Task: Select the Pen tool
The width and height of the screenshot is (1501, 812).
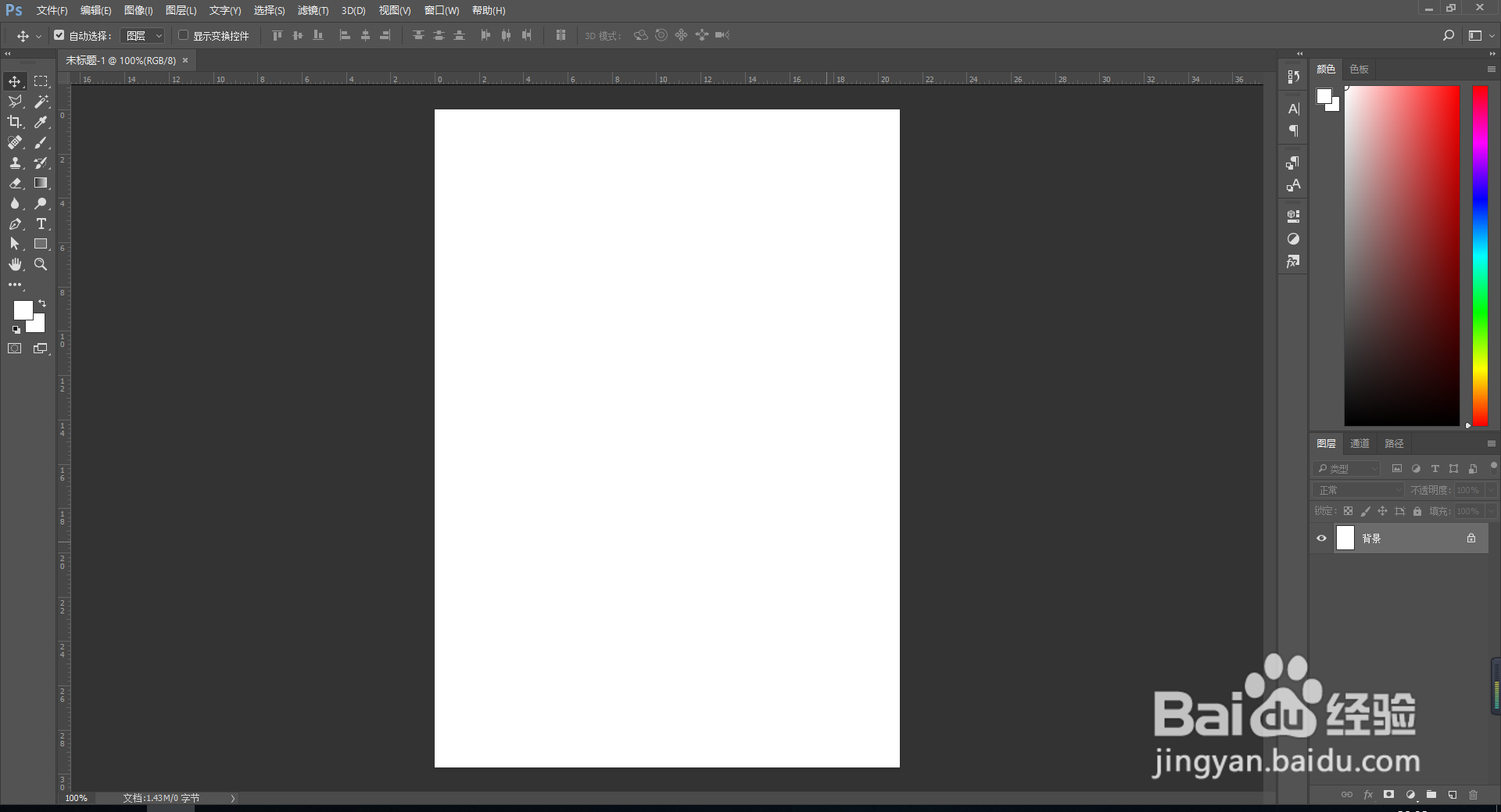Action: tap(15, 224)
